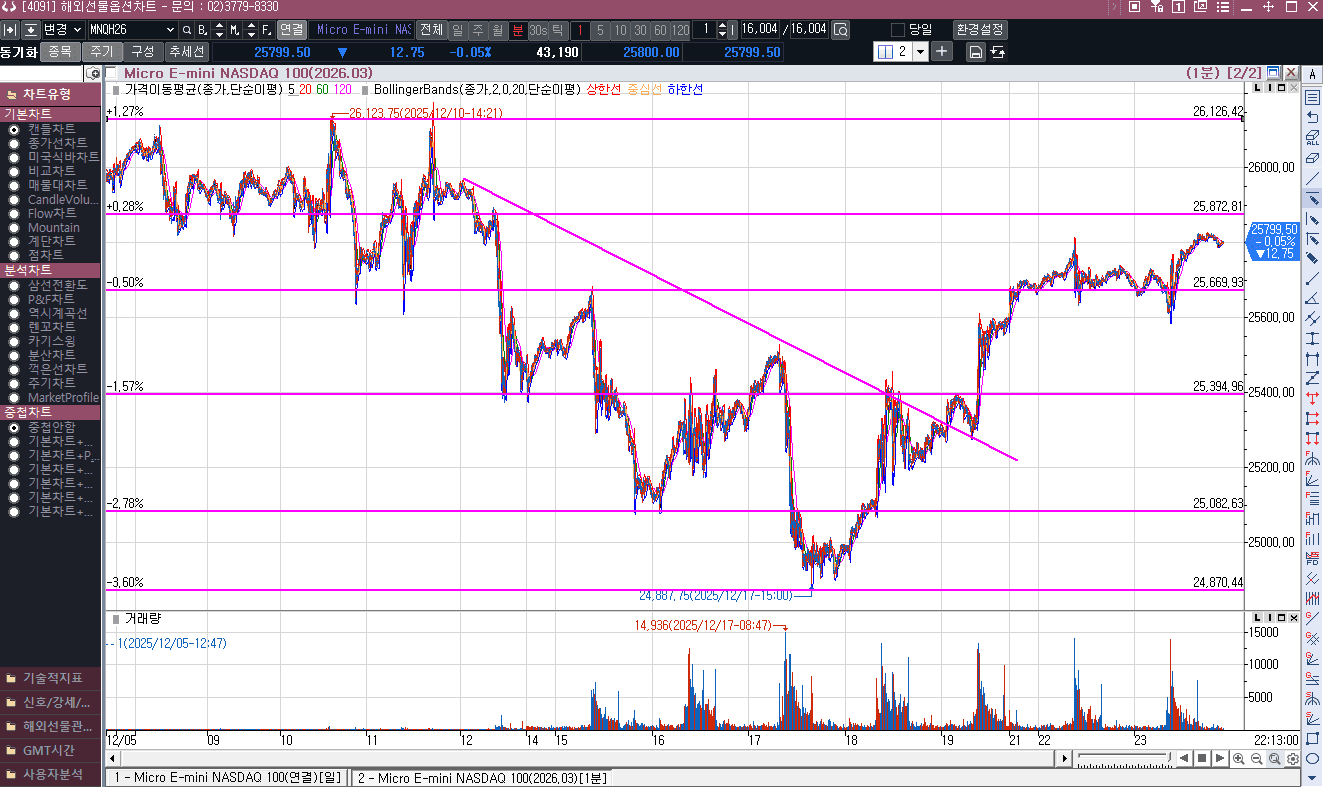
Task: Select the 종가선차트 radio option
Action: pos(14,143)
